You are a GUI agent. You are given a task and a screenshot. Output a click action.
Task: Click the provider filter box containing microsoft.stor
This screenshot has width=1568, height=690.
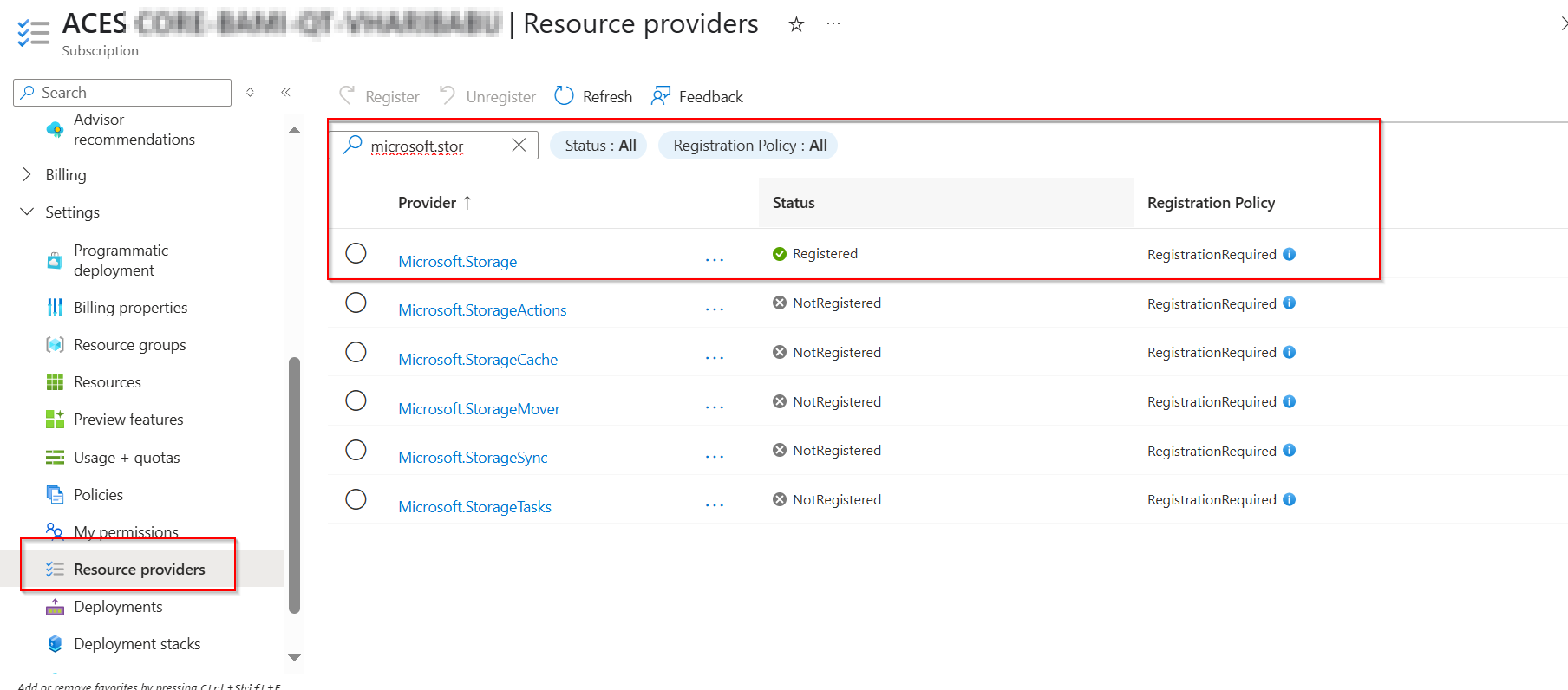coord(434,146)
